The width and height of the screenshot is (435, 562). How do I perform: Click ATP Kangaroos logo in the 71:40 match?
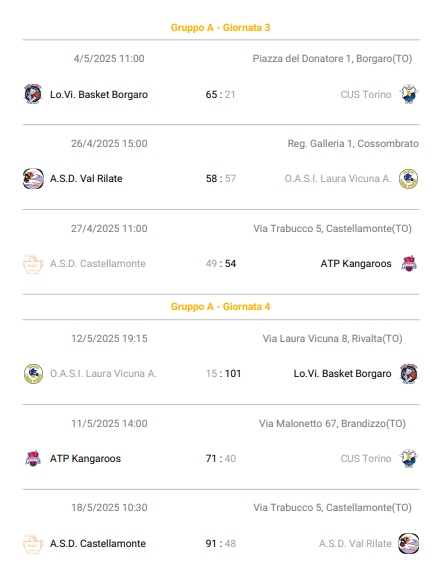click(x=33, y=458)
